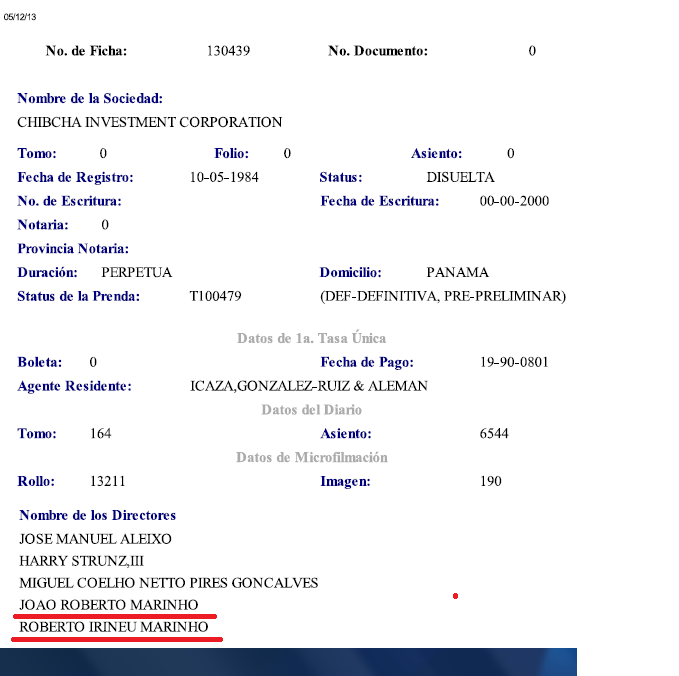Click the Fecha de Registro label
Viewport: 679px width, 676px height.
[75, 177]
